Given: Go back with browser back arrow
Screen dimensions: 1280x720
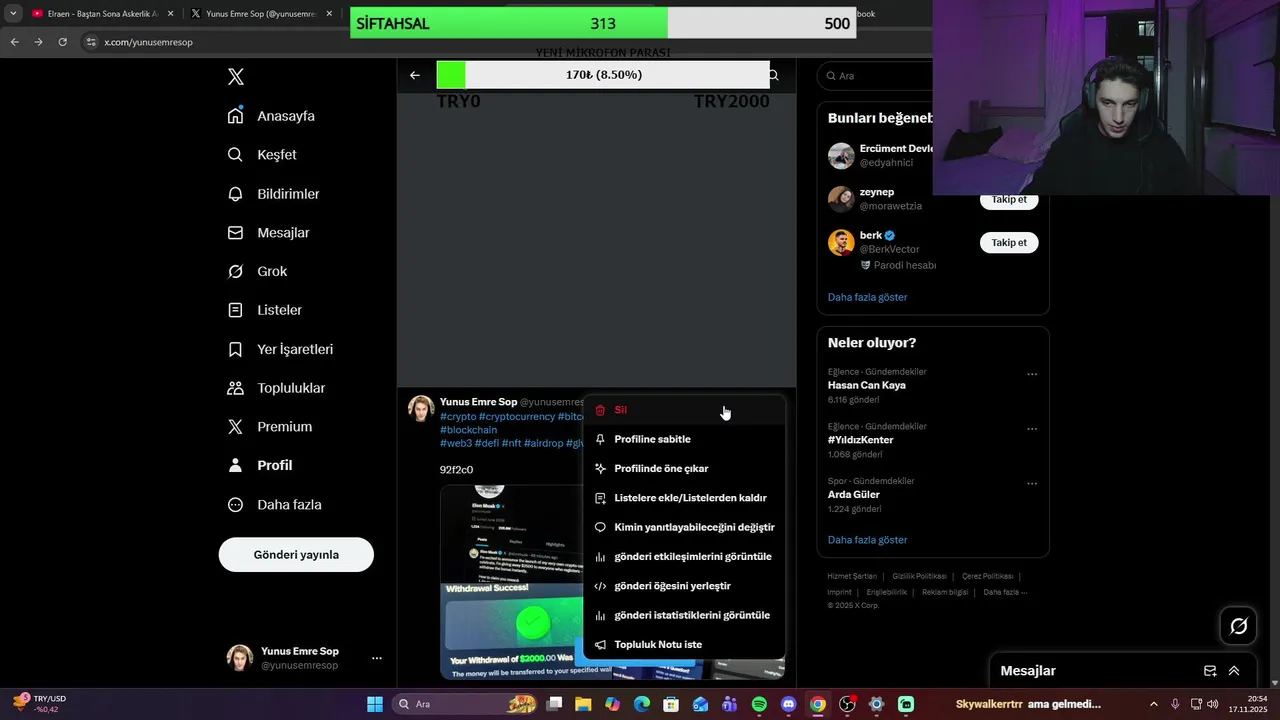Looking at the screenshot, I should [x=14, y=42].
